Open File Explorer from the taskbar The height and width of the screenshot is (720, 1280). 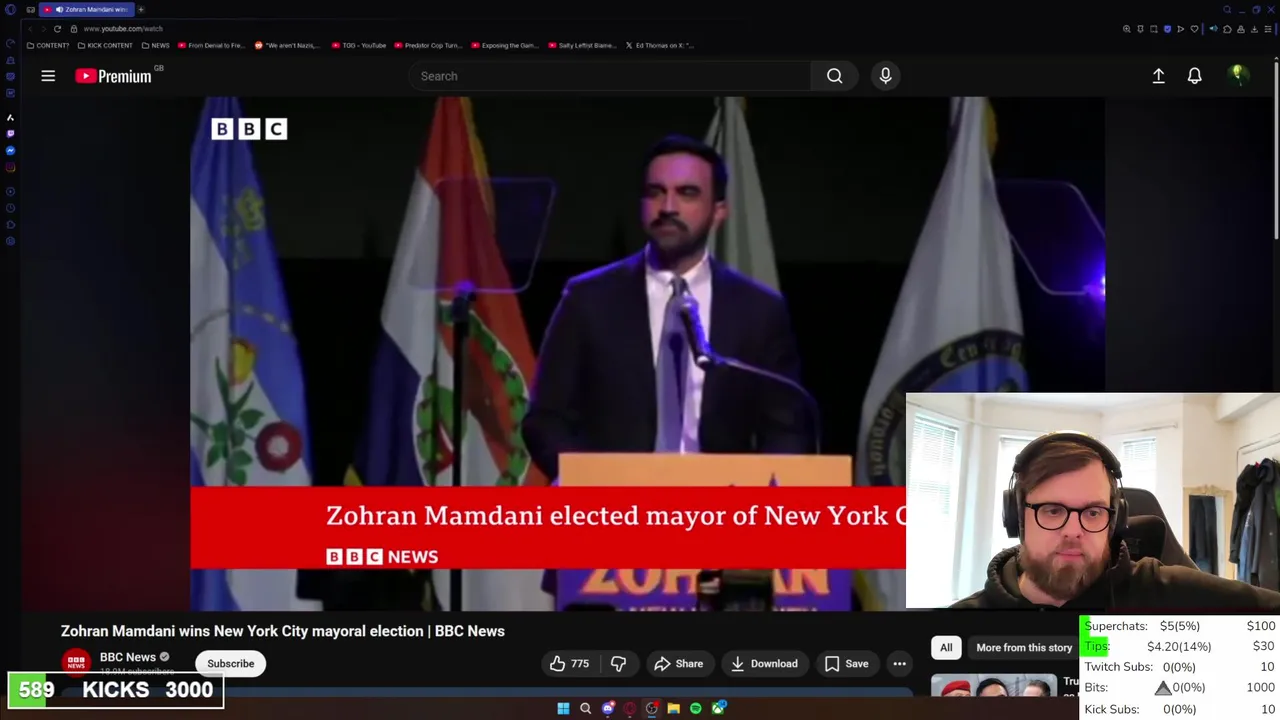pyautogui.click(x=673, y=708)
